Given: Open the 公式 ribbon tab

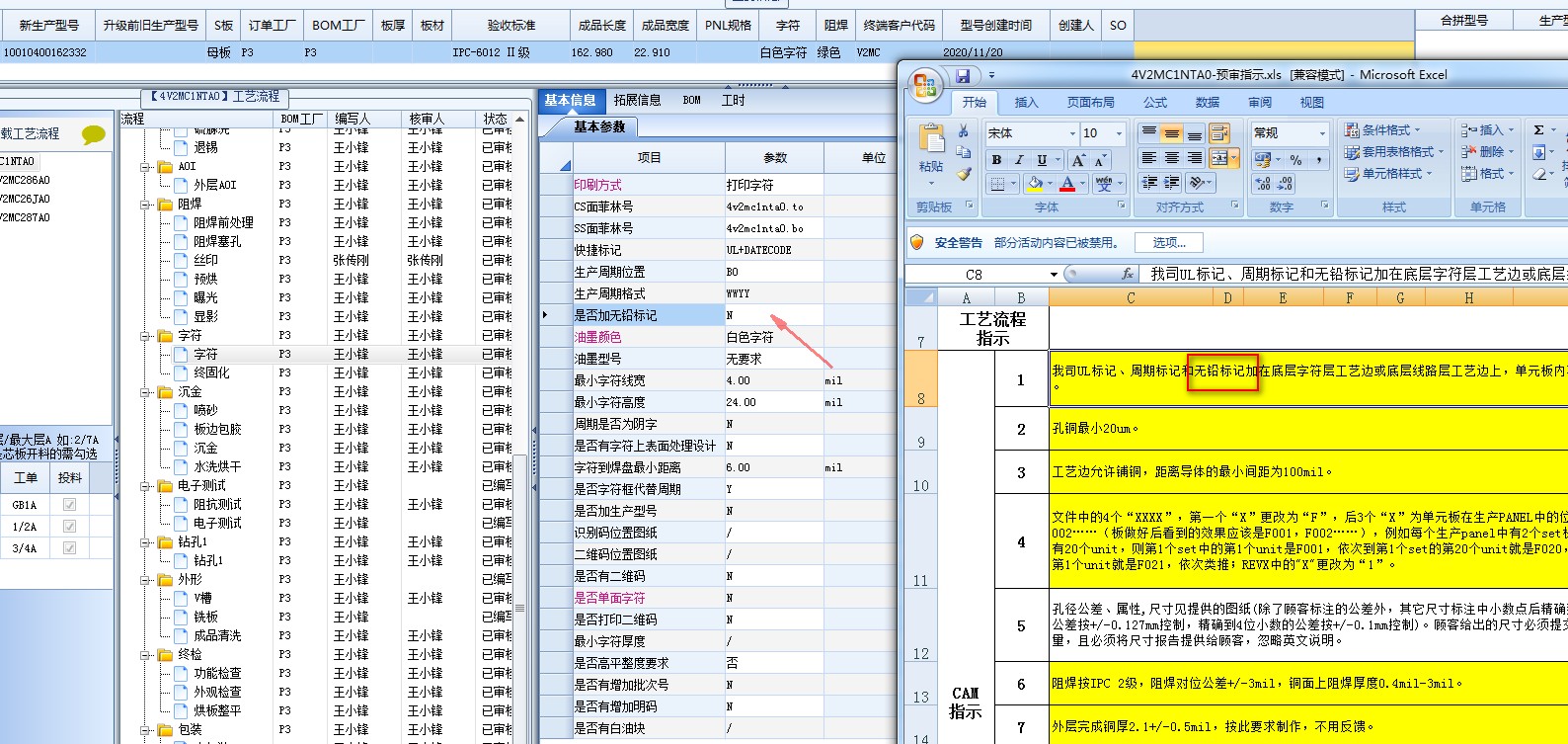Looking at the screenshot, I should tap(1155, 103).
